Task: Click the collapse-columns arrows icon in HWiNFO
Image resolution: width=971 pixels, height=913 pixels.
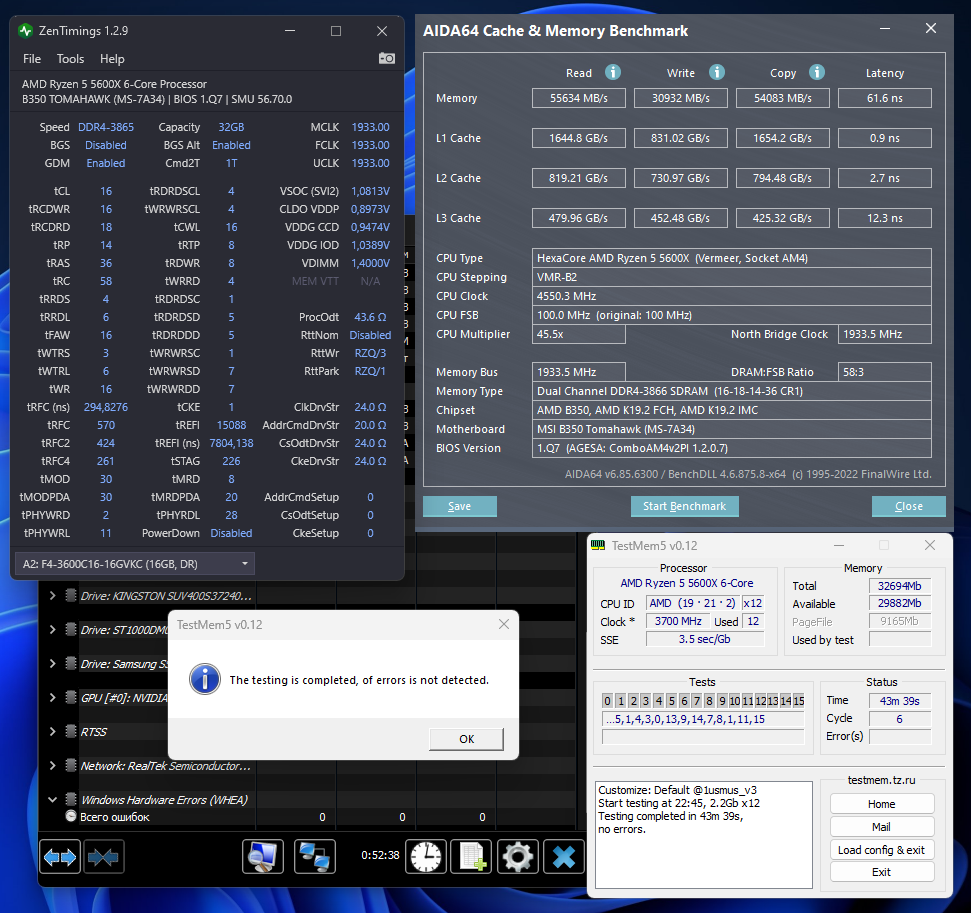Action: [103, 857]
